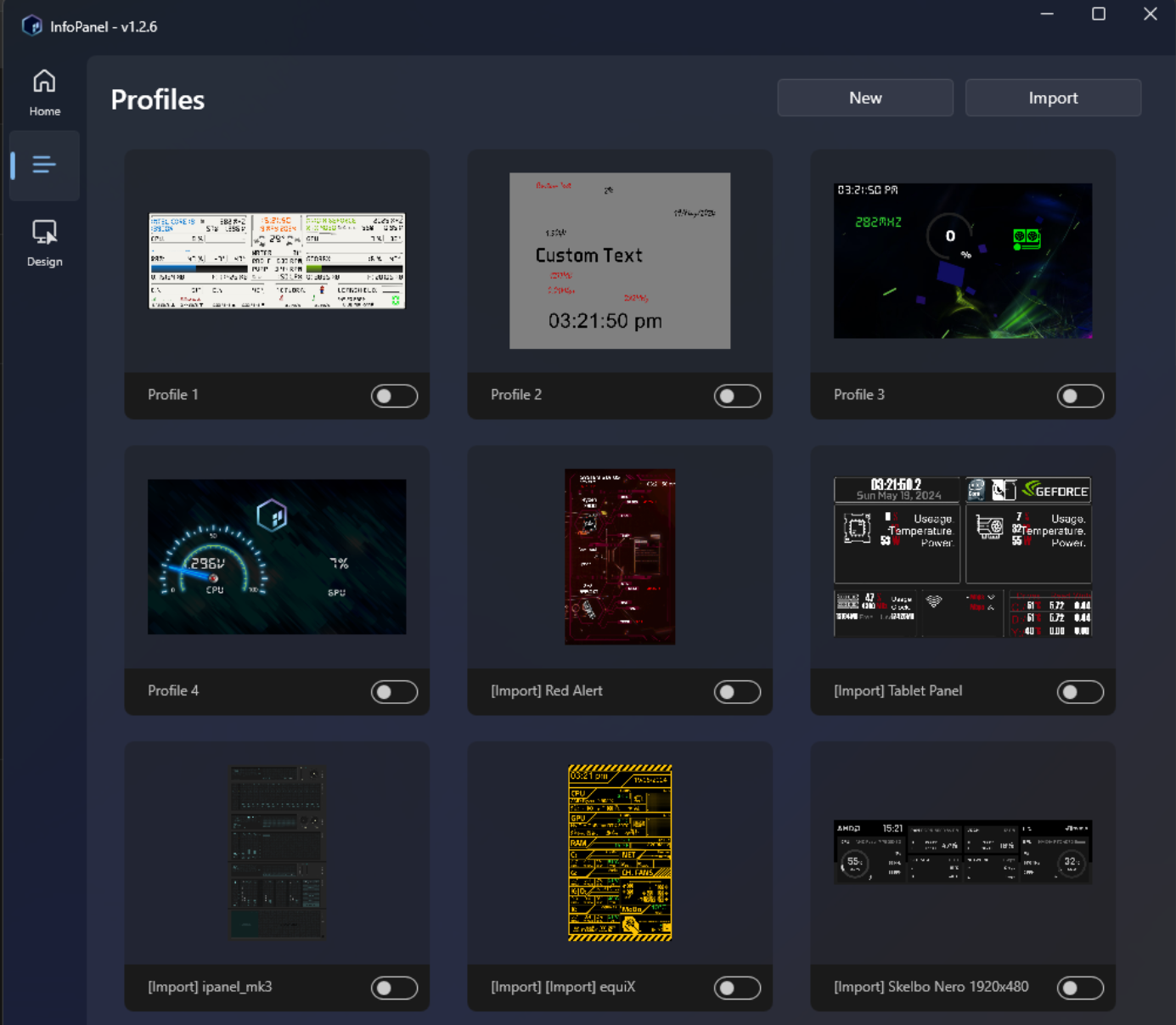Close the InfoPanel window

1151,14
